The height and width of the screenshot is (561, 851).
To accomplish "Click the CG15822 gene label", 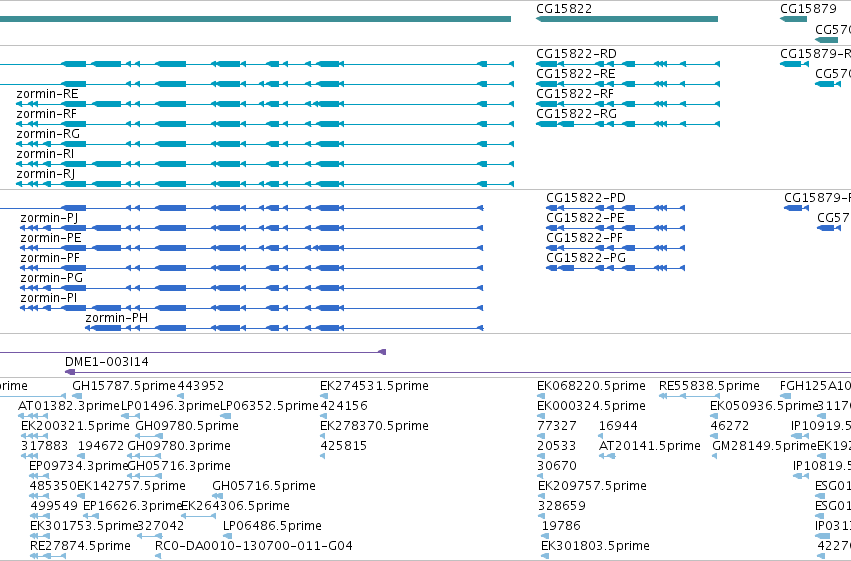I will point(564,9).
